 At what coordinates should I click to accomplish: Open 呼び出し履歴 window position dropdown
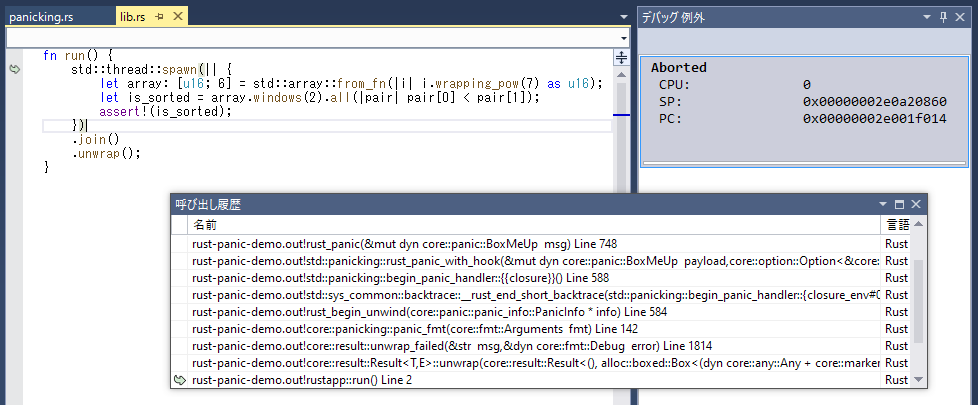[881, 204]
